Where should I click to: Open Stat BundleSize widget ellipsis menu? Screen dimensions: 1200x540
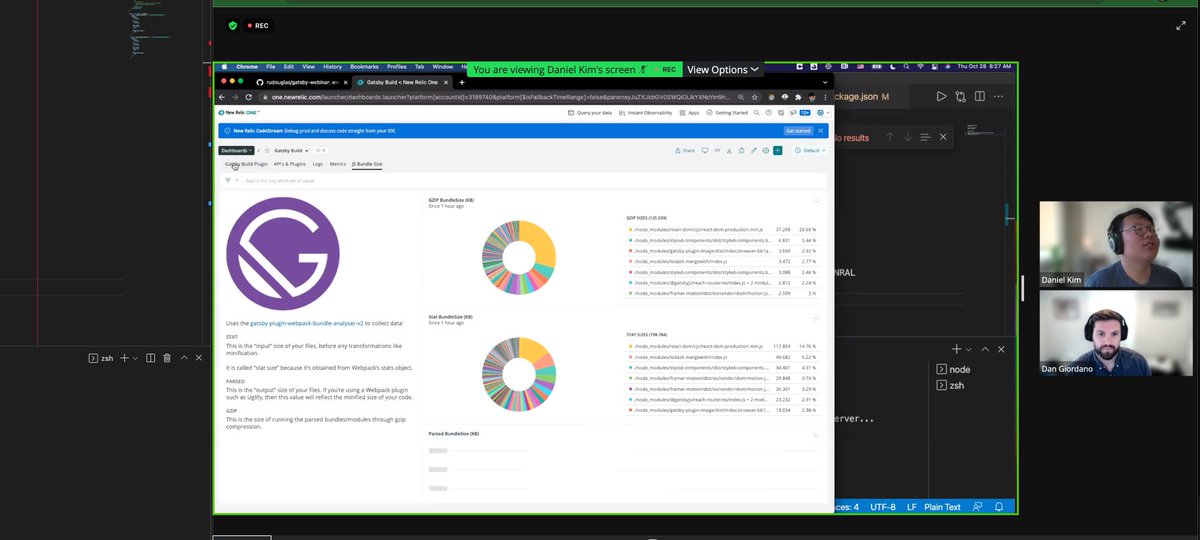(816, 318)
